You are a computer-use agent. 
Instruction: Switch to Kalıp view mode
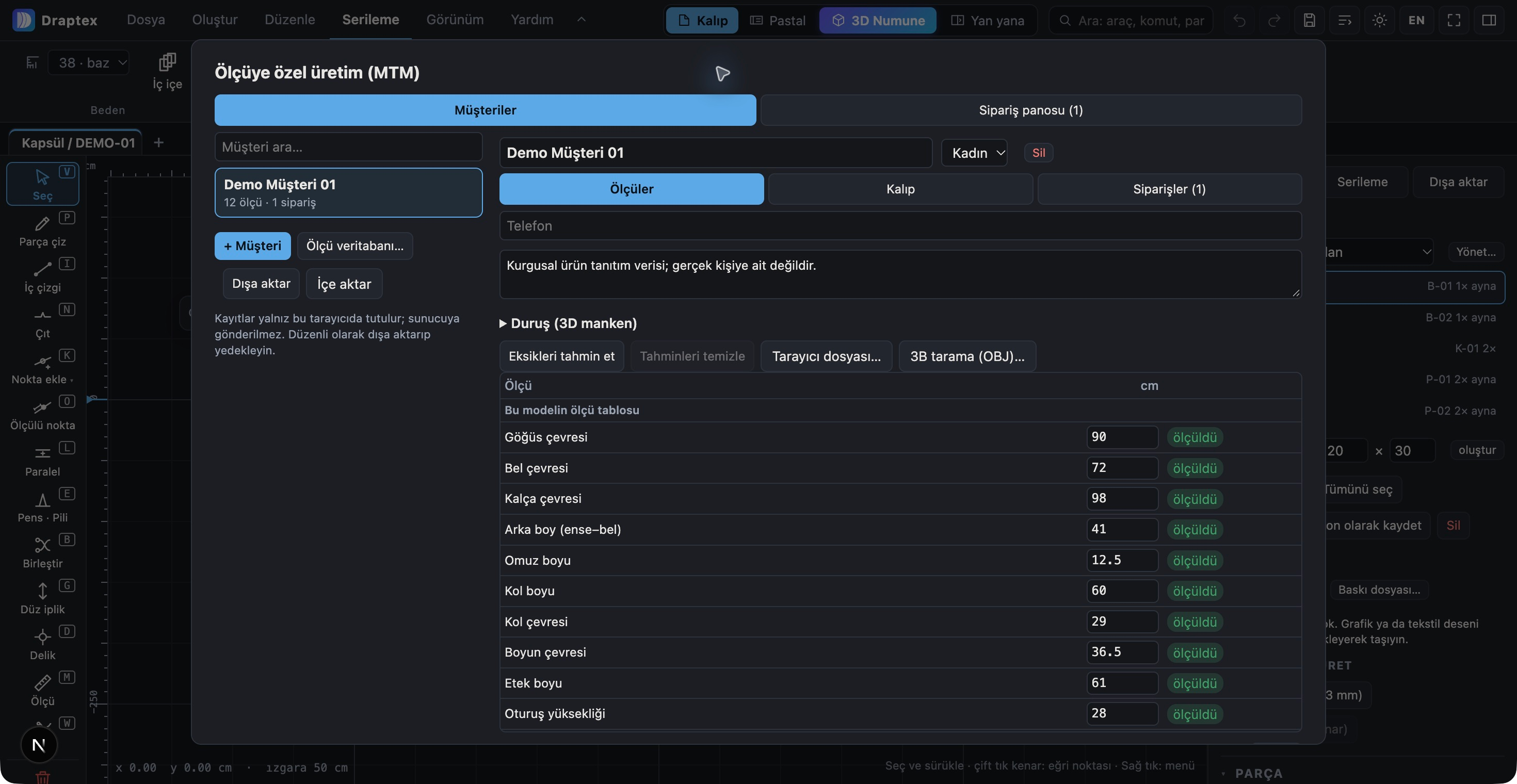702,21
